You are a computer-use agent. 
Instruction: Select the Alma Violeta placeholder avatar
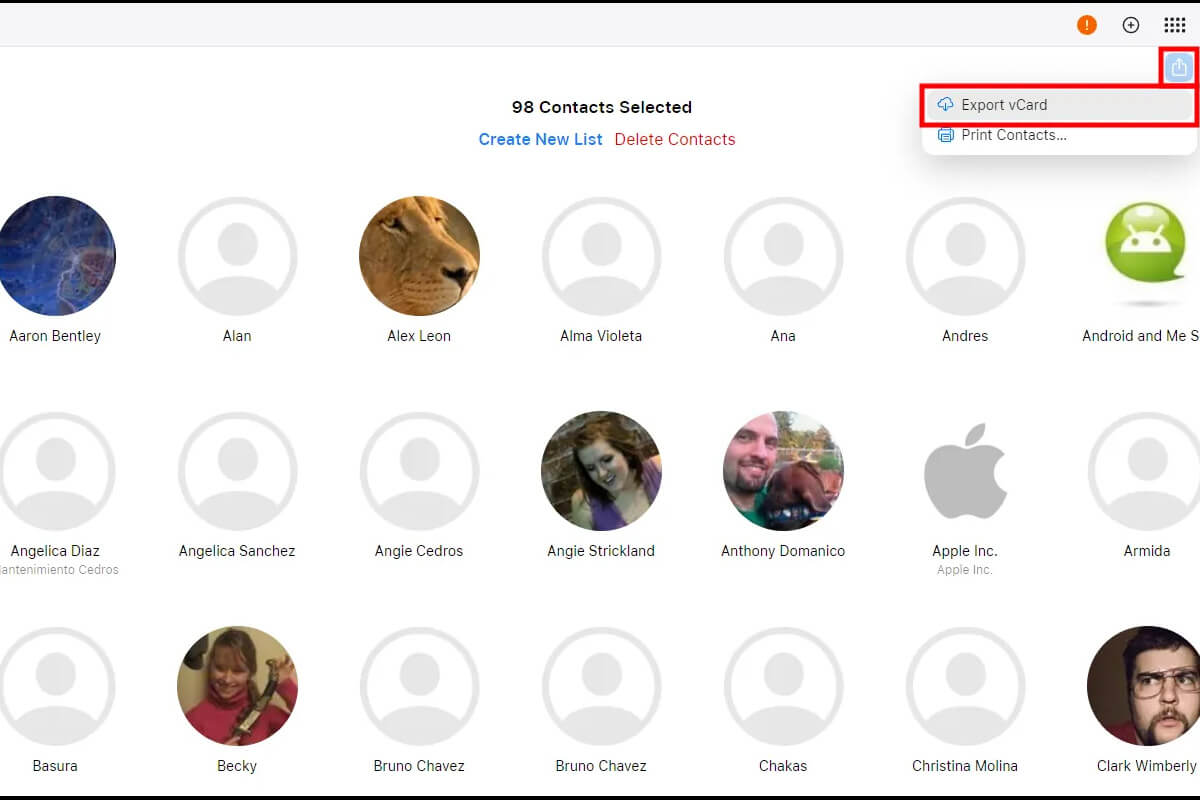(601, 256)
